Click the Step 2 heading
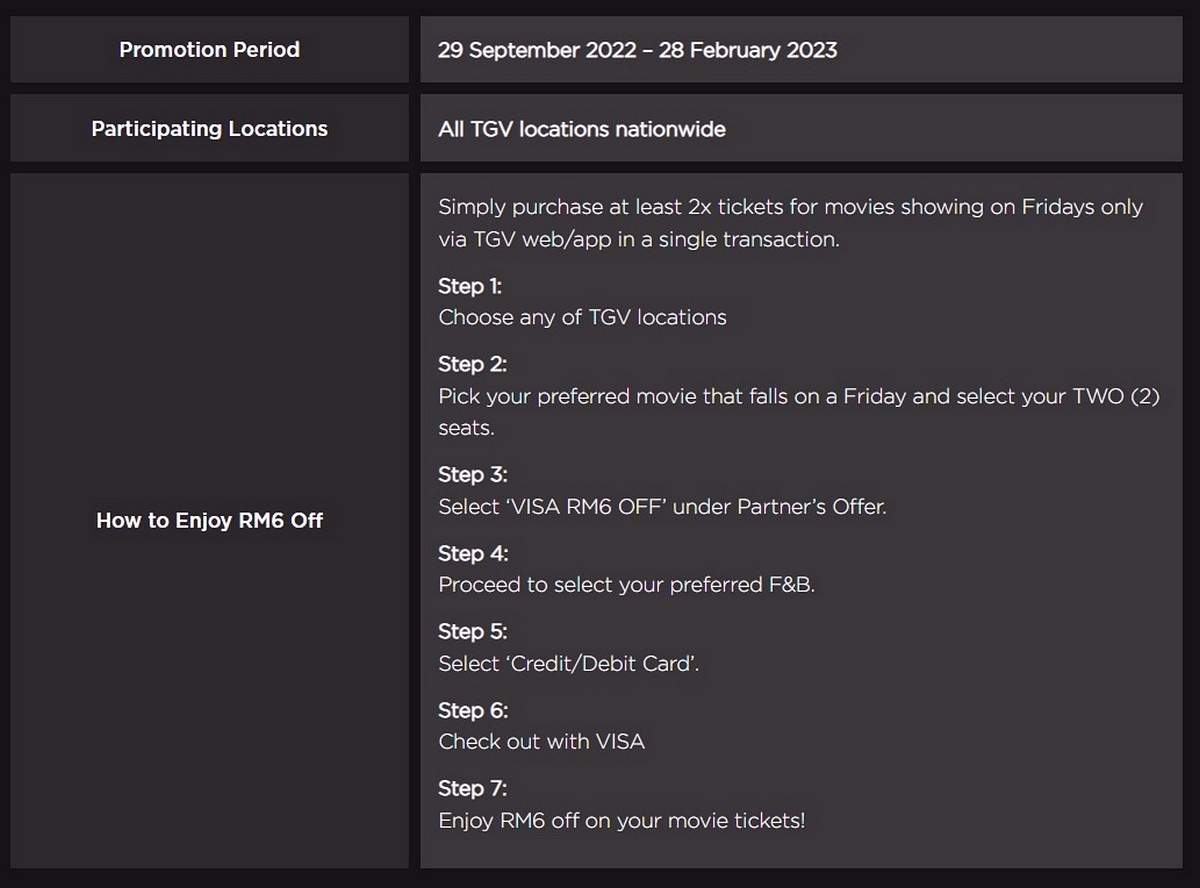The height and width of the screenshot is (888, 1200). (472, 364)
